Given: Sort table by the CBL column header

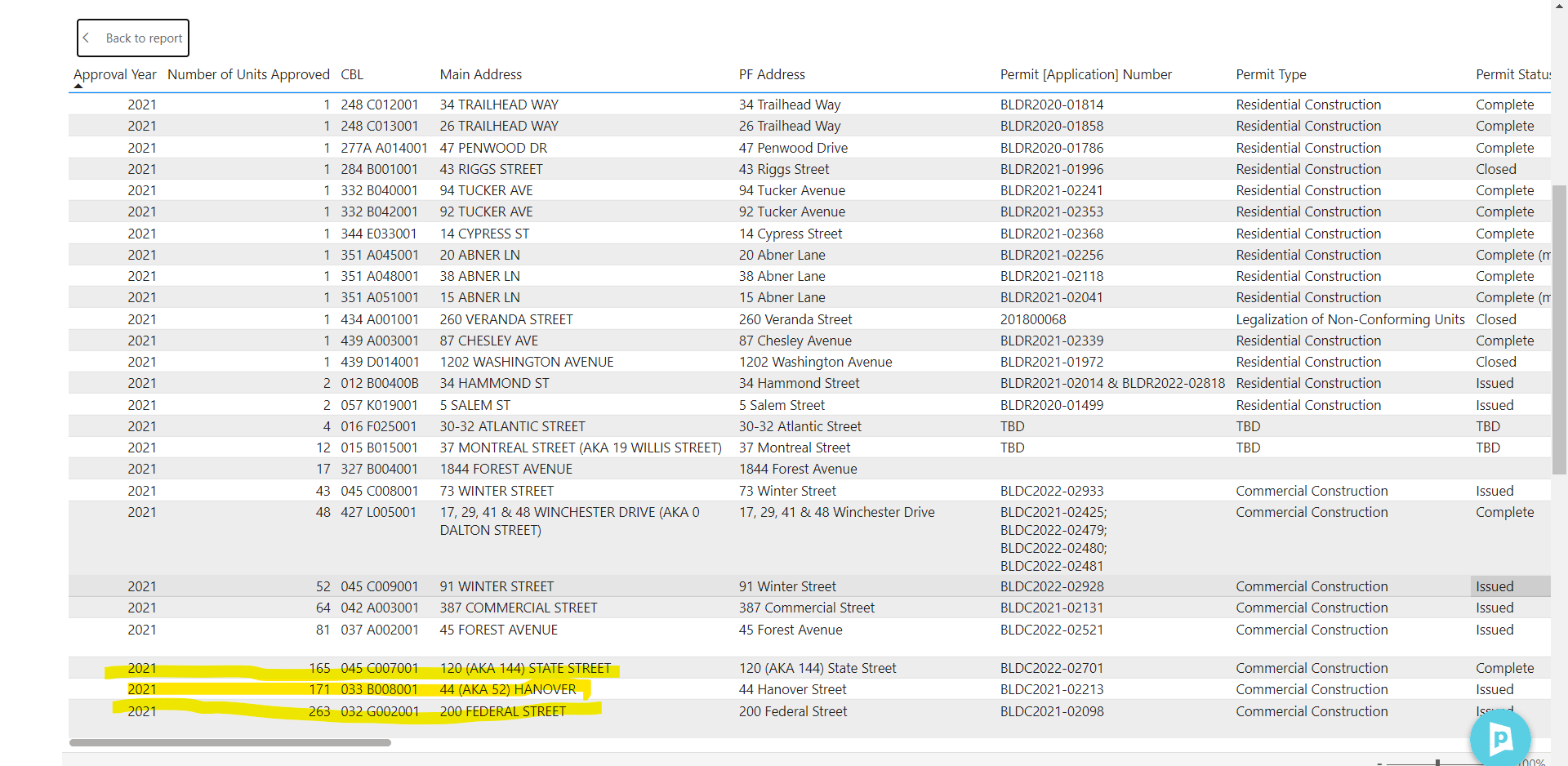Looking at the screenshot, I should [x=352, y=74].
